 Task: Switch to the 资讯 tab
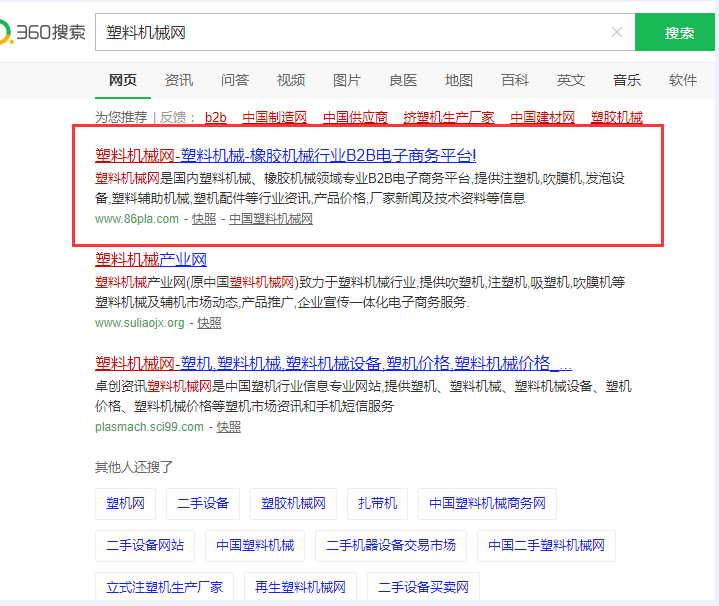coord(179,80)
